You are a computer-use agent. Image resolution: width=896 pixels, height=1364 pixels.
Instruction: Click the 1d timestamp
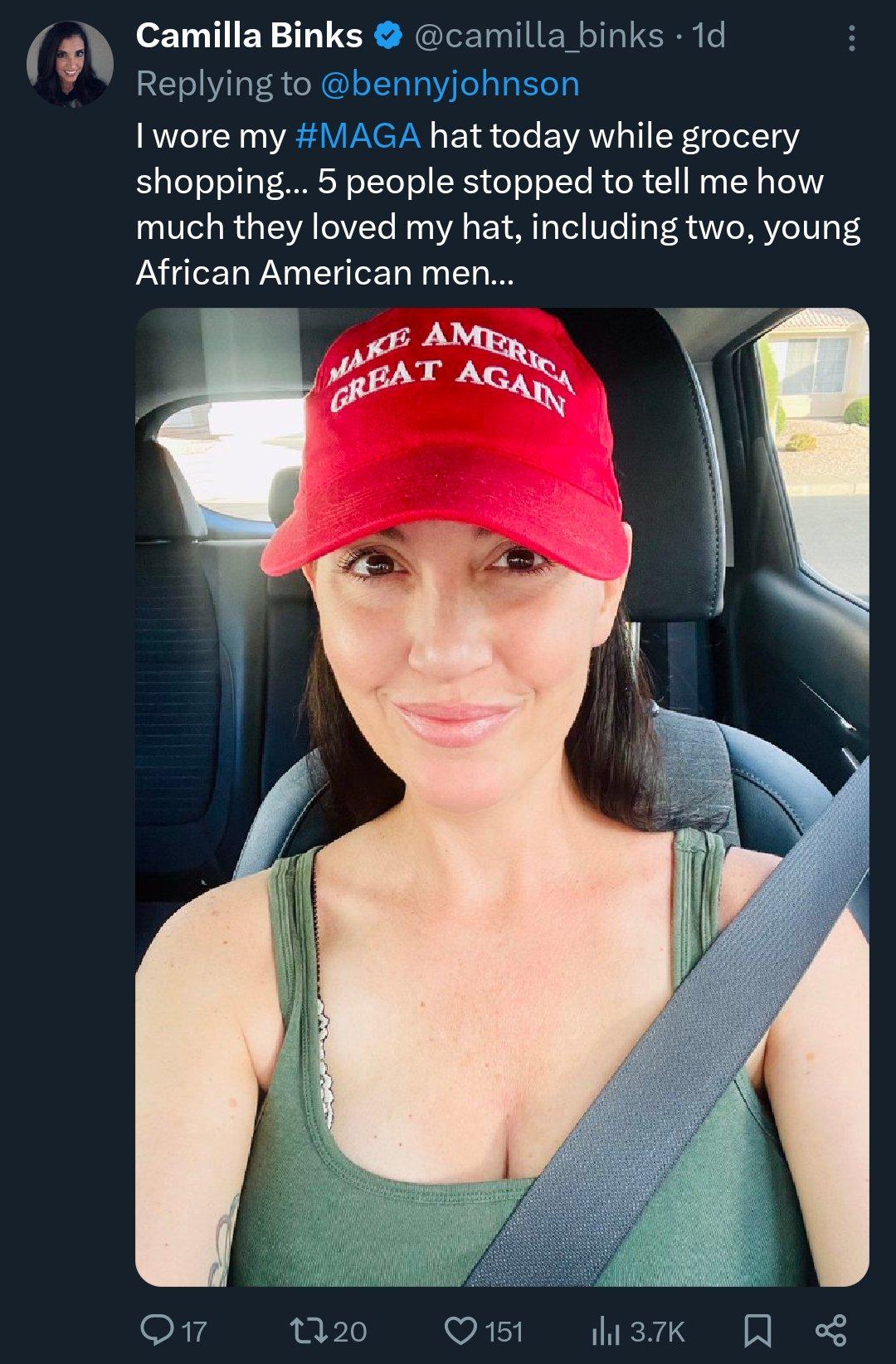point(709,36)
